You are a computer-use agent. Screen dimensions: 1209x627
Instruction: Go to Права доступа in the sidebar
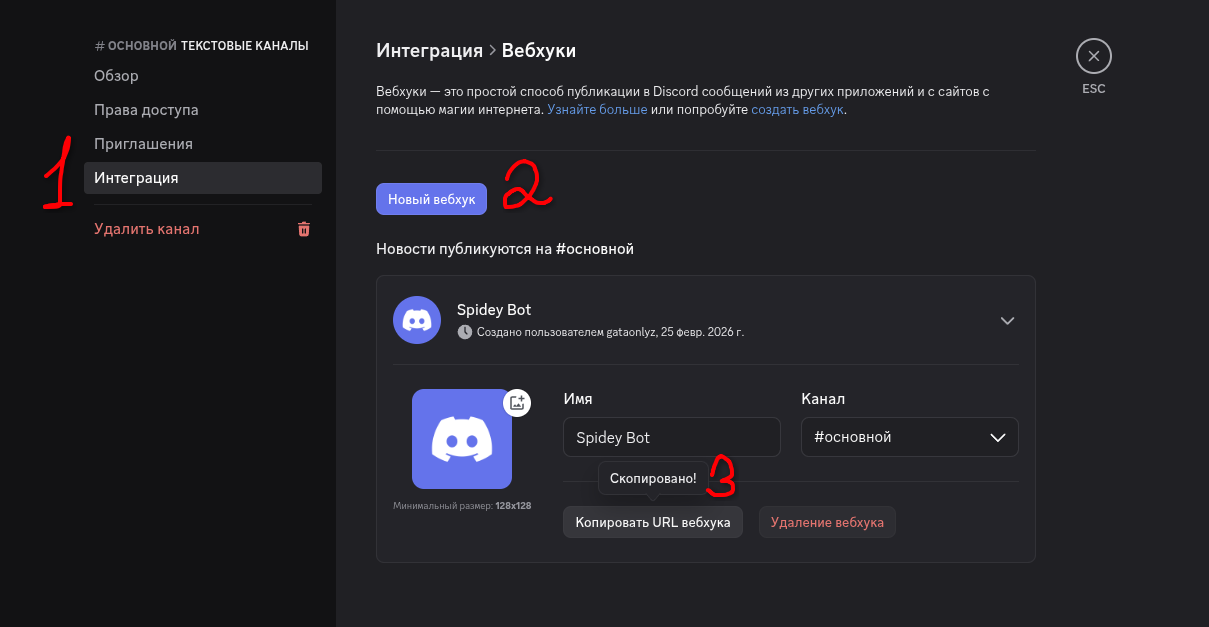(146, 110)
